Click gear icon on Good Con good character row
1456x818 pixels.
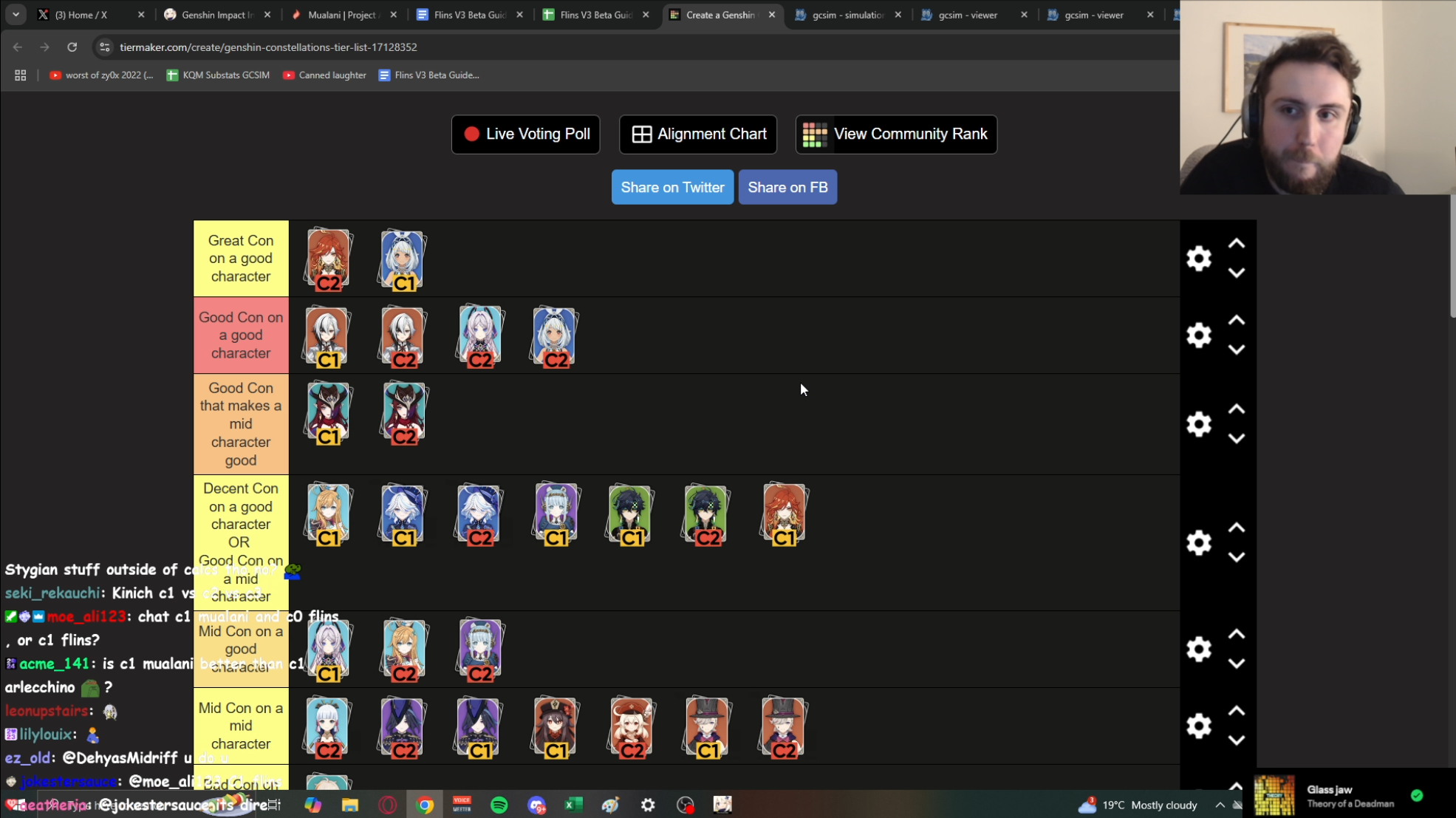coord(1198,335)
